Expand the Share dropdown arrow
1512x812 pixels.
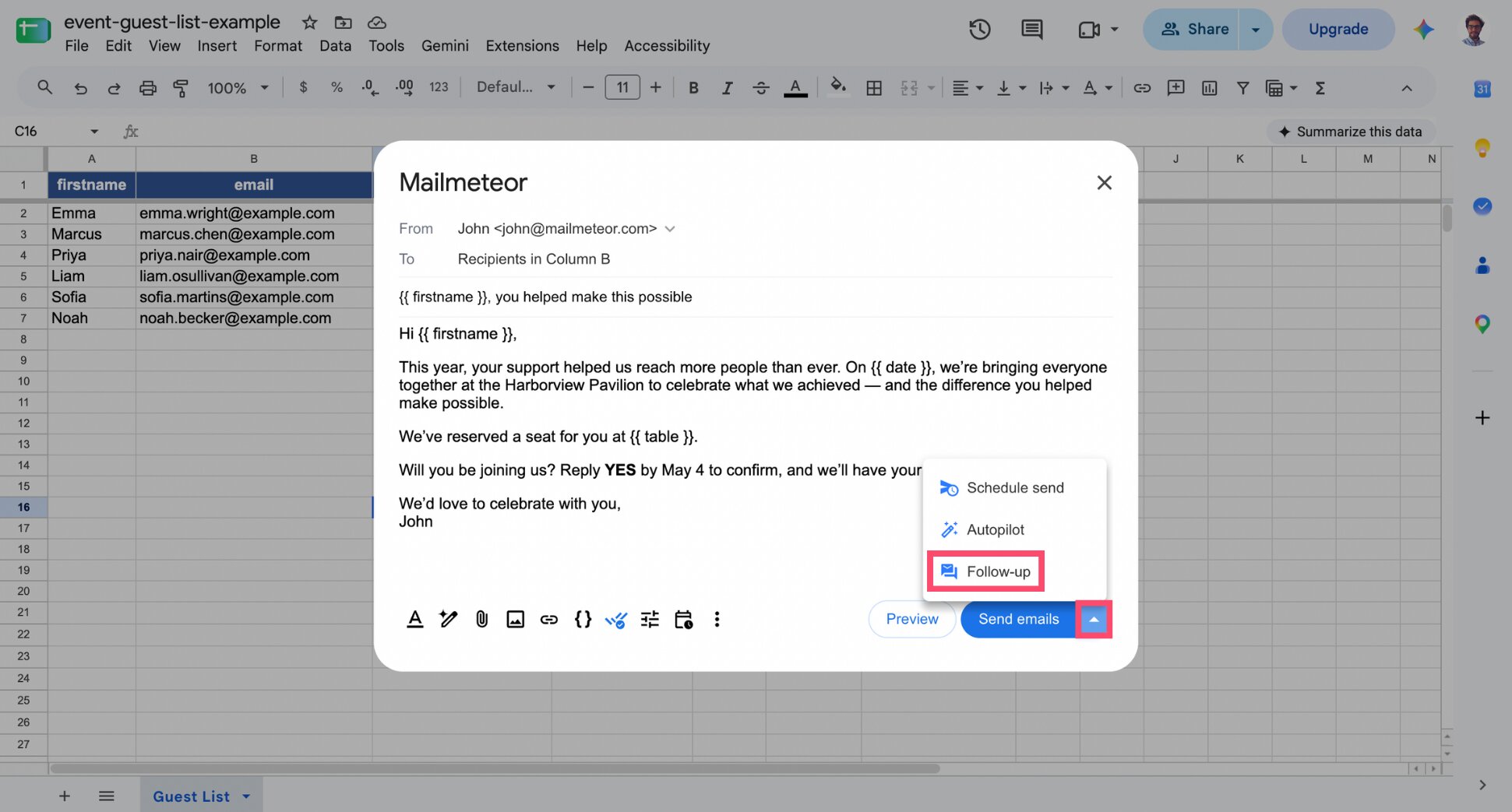1256,30
